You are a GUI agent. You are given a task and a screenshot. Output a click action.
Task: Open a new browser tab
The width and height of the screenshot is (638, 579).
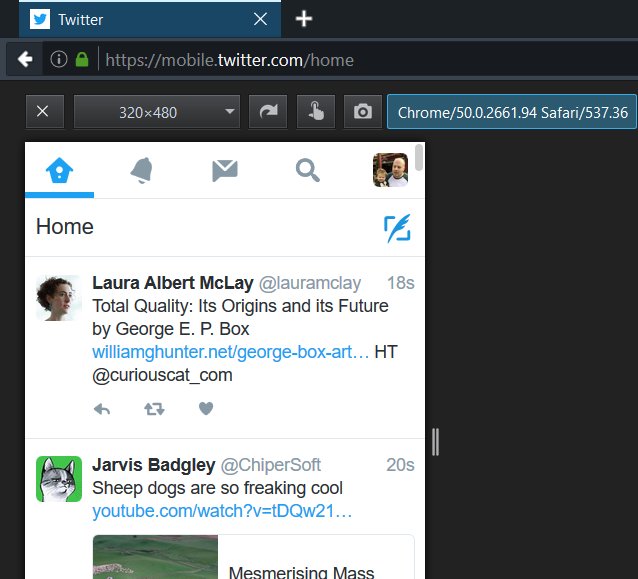[304, 19]
